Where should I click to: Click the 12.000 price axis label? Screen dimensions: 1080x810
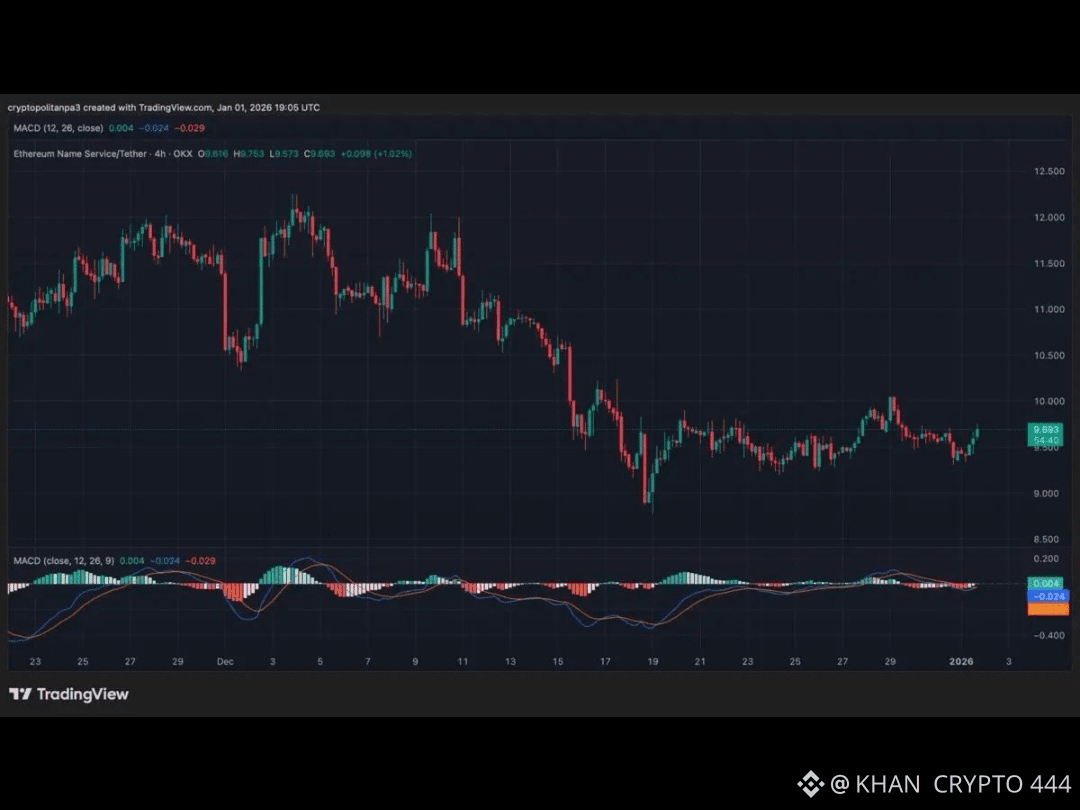click(x=1049, y=218)
